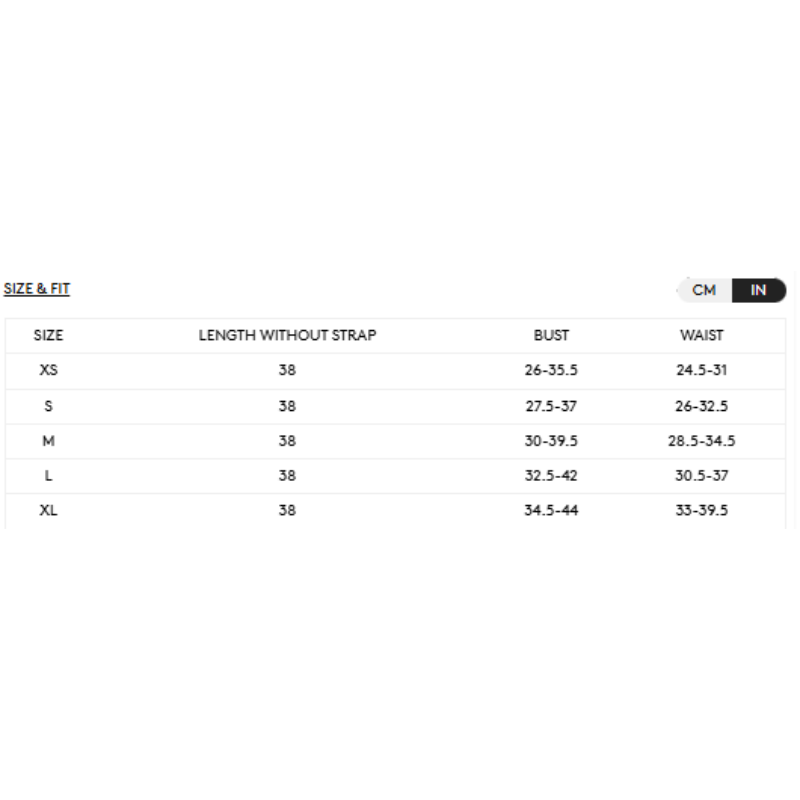Click bust value 34.5-44

coord(551,510)
